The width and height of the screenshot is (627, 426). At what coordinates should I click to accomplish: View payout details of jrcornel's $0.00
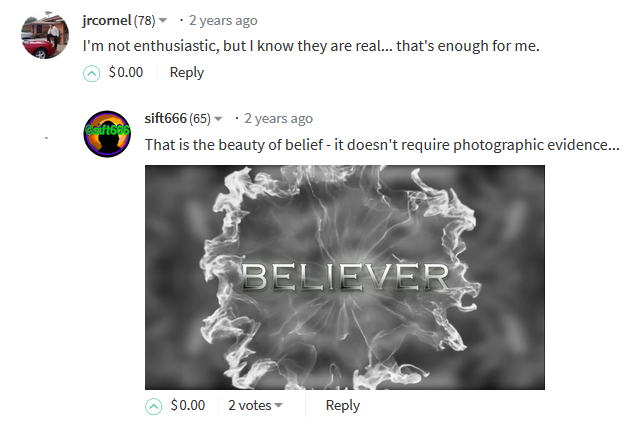pos(126,72)
